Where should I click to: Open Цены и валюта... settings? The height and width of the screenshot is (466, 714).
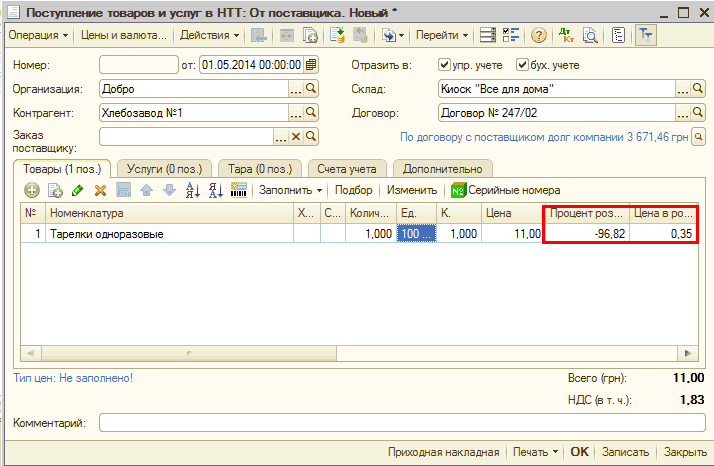coord(123,35)
